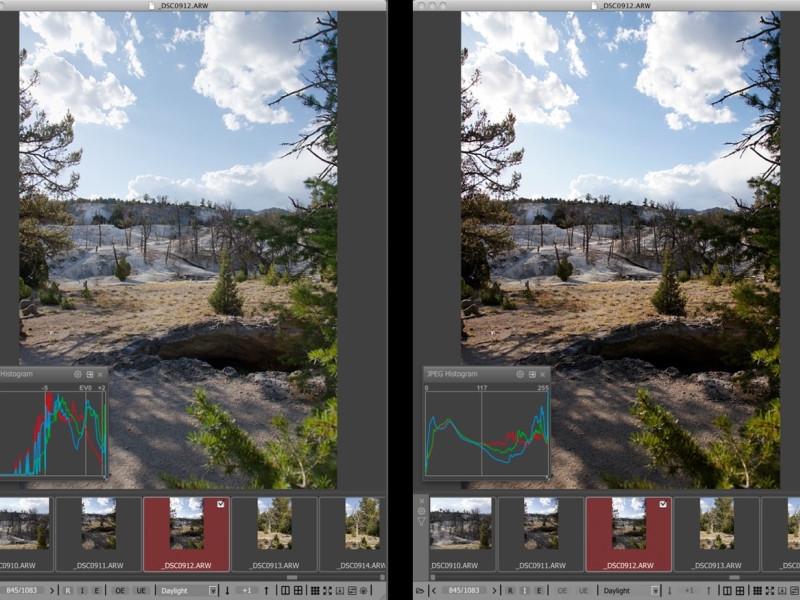Screen dimensions: 800x600
Task: Close the JPEG Histogram panel
Action: [x=542, y=374]
